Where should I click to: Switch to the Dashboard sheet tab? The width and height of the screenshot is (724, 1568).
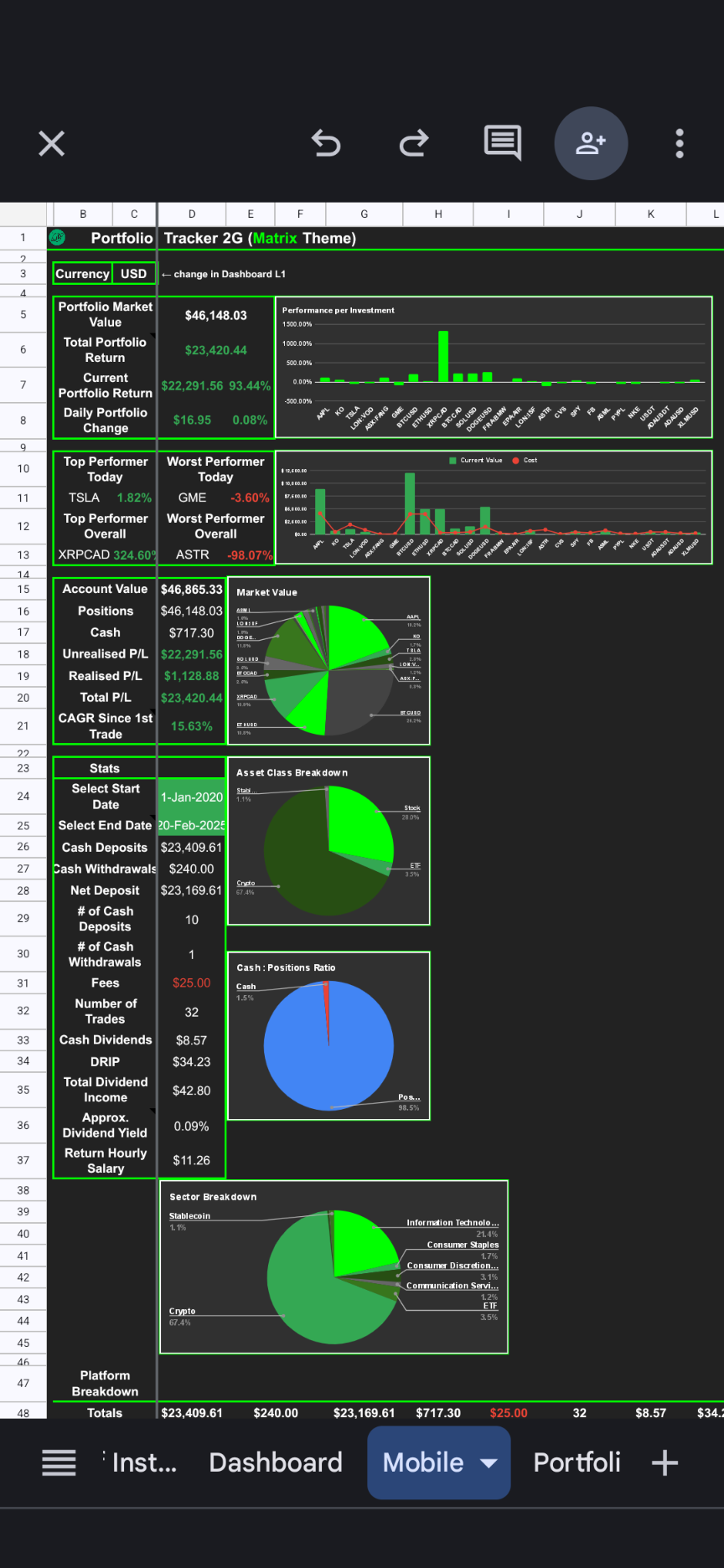pos(276,1463)
